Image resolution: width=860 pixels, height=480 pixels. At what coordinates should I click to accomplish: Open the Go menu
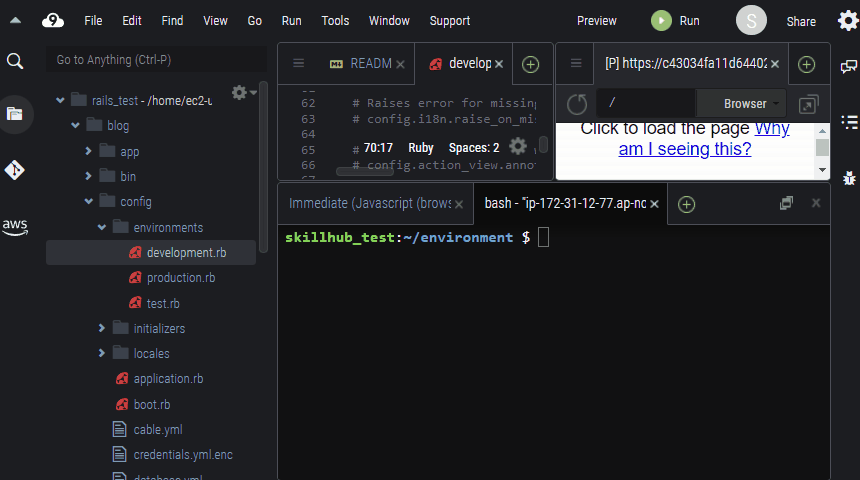(254, 21)
